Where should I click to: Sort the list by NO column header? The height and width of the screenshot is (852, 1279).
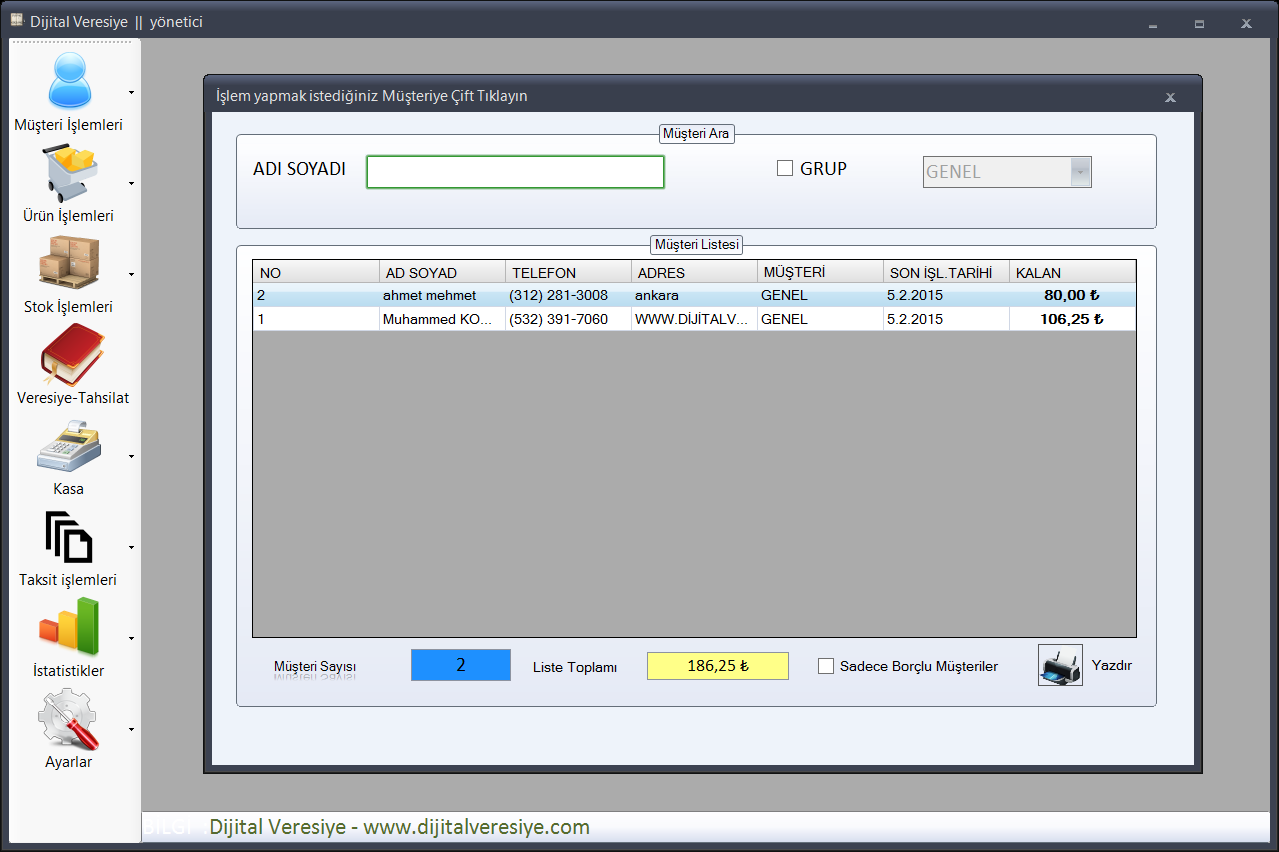(316, 272)
